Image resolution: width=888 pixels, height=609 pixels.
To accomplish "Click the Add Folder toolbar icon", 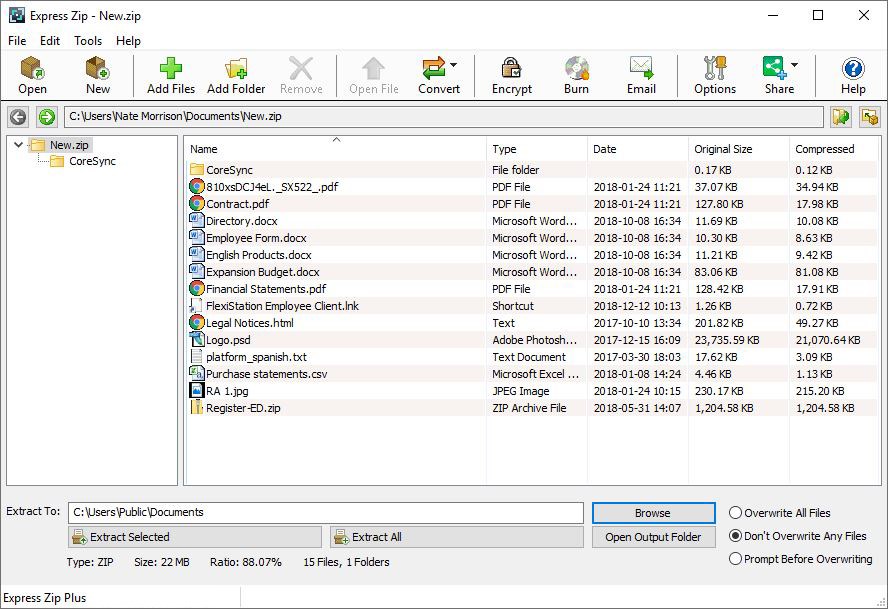I will (x=236, y=69).
